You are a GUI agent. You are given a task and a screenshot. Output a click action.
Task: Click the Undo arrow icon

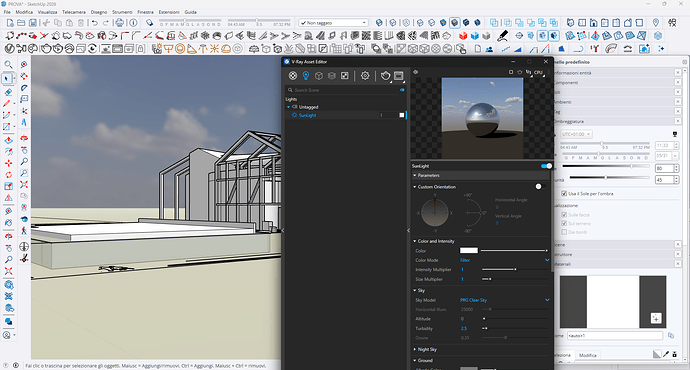95,23
